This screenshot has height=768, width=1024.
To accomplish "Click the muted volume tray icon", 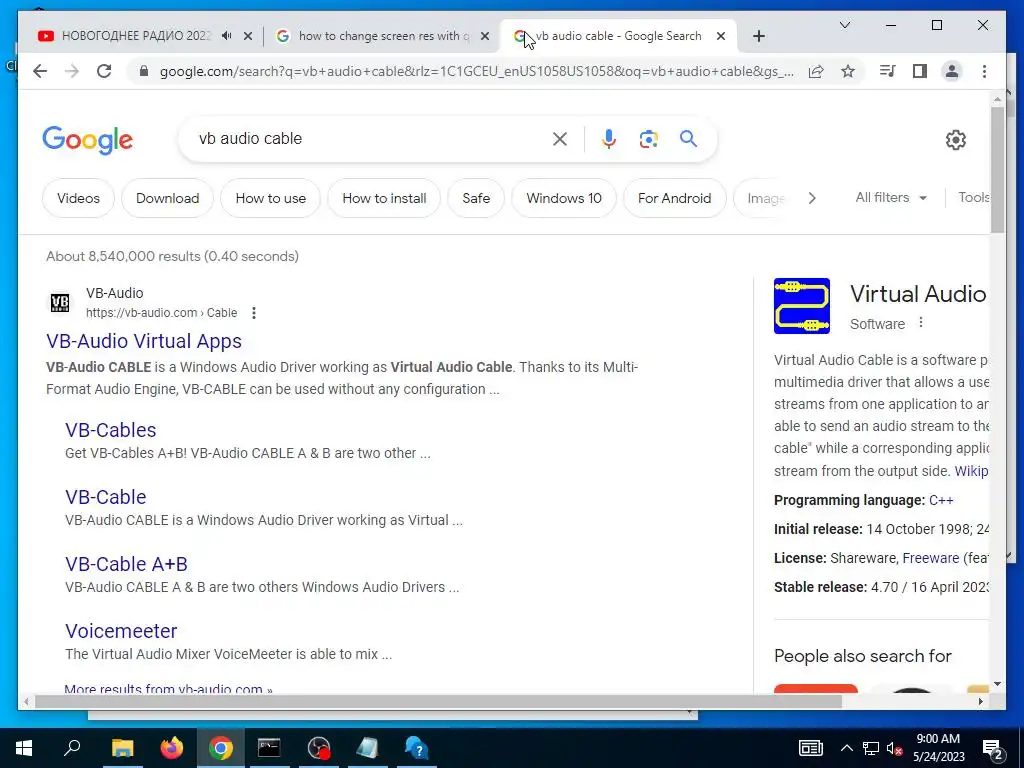I will [895, 748].
